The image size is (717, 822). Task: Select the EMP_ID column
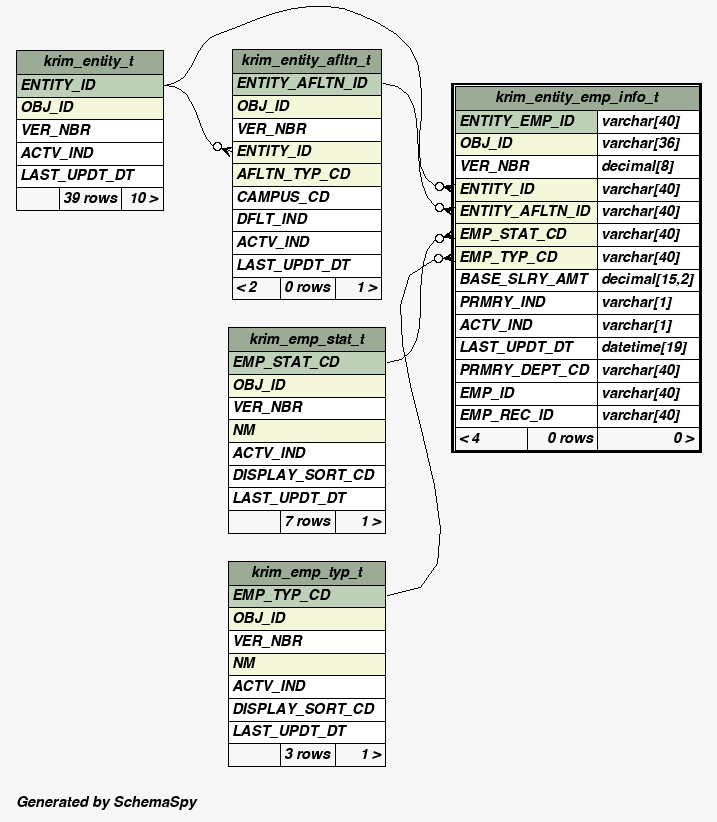tap(526, 393)
